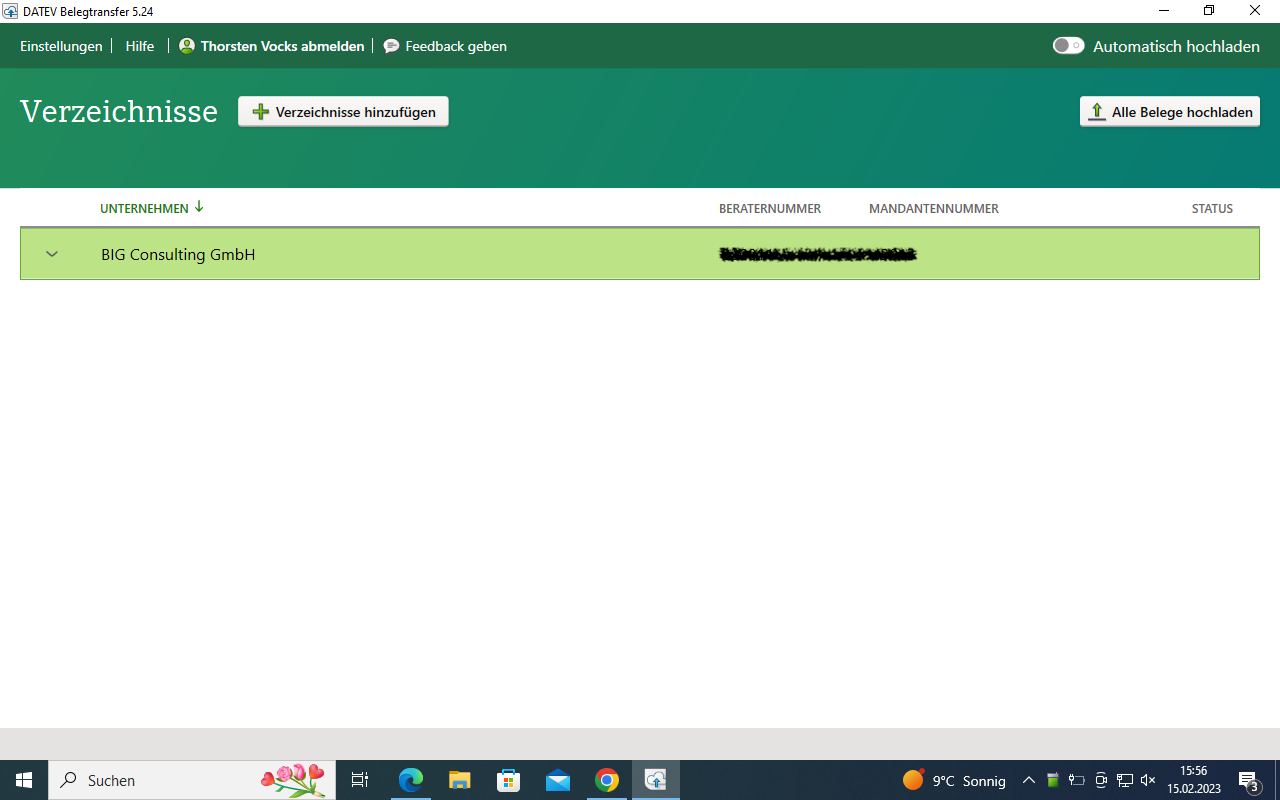
Task: Select the BIG Consulting GmbH company name
Action: click(178, 255)
